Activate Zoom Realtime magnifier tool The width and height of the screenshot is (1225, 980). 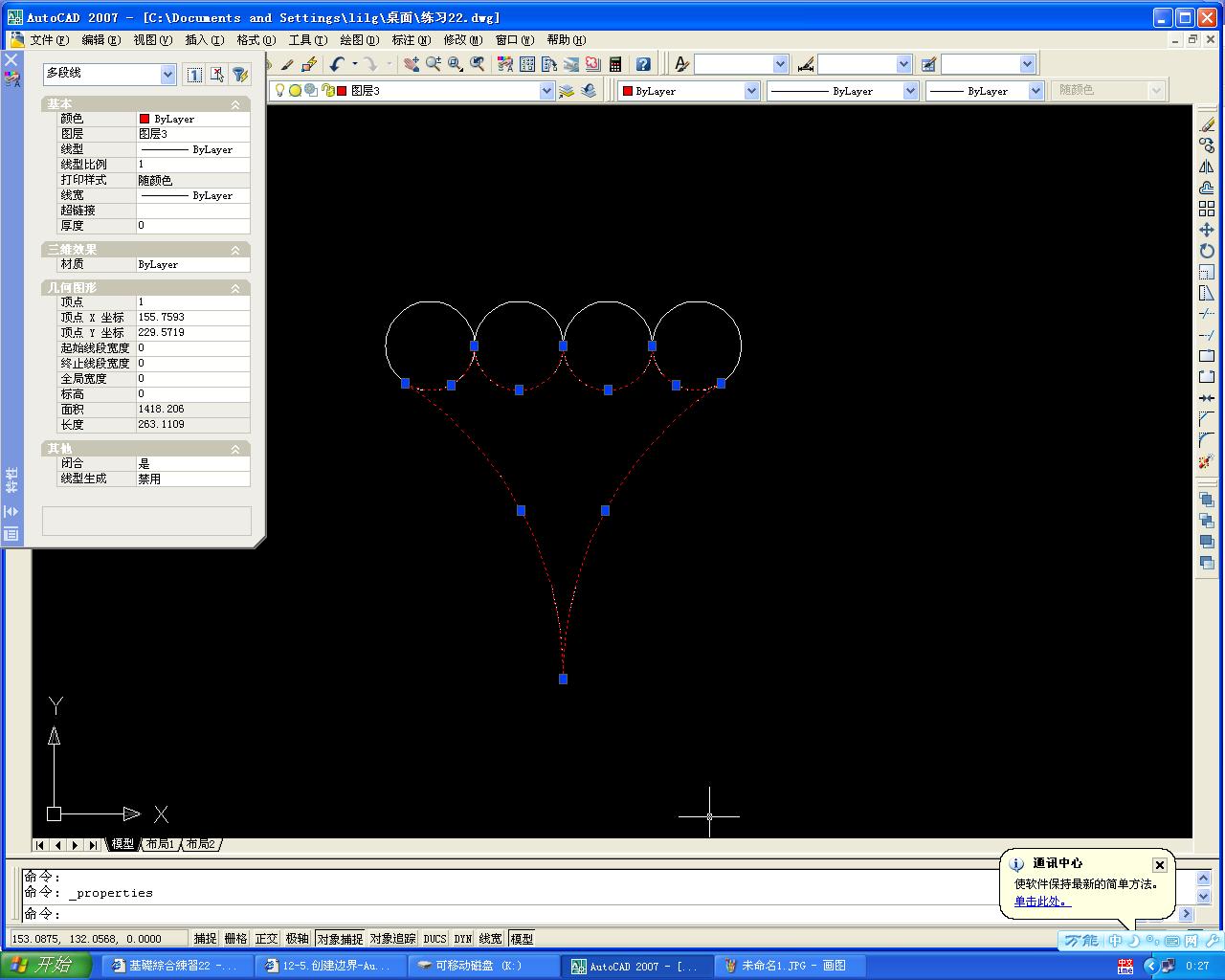click(x=434, y=64)
